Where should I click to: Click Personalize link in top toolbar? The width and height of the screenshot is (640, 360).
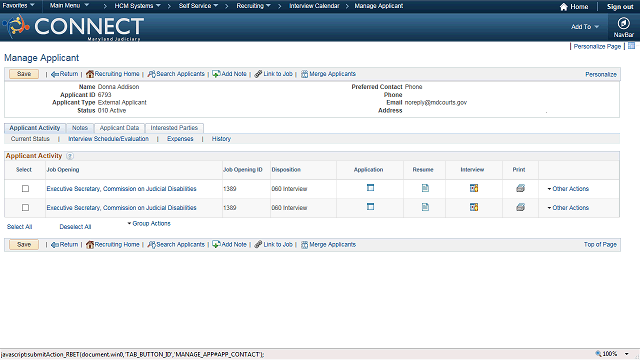(x=601, y=74)
